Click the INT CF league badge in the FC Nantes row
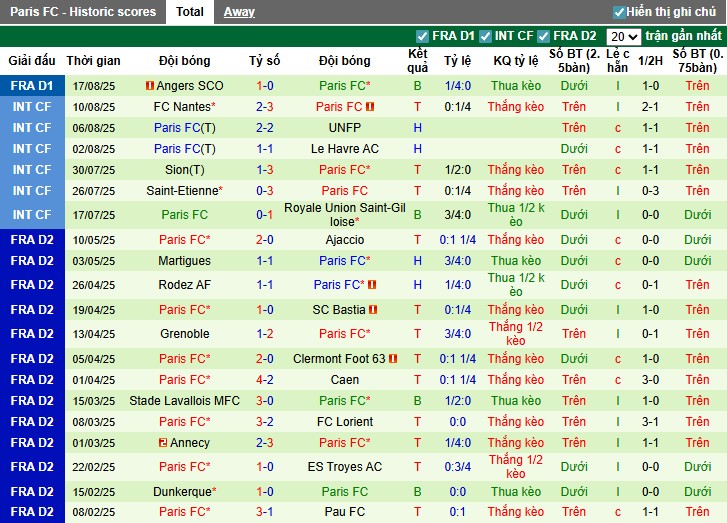Screen dimensions: 727x523 [31, 107]
